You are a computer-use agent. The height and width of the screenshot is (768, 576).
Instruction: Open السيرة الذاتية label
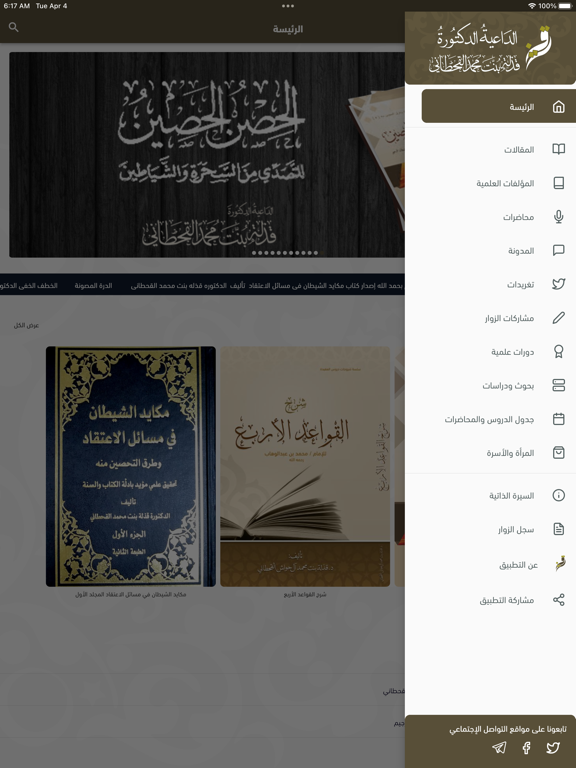511,496
